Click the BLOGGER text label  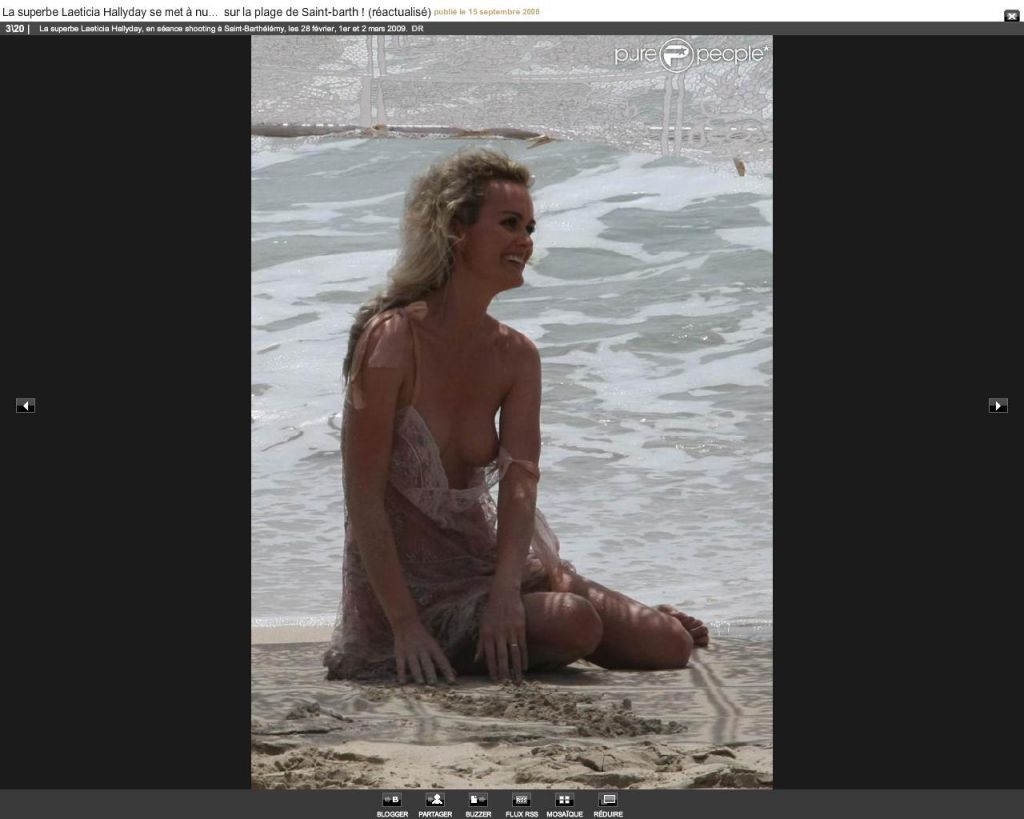pos(392,814)
